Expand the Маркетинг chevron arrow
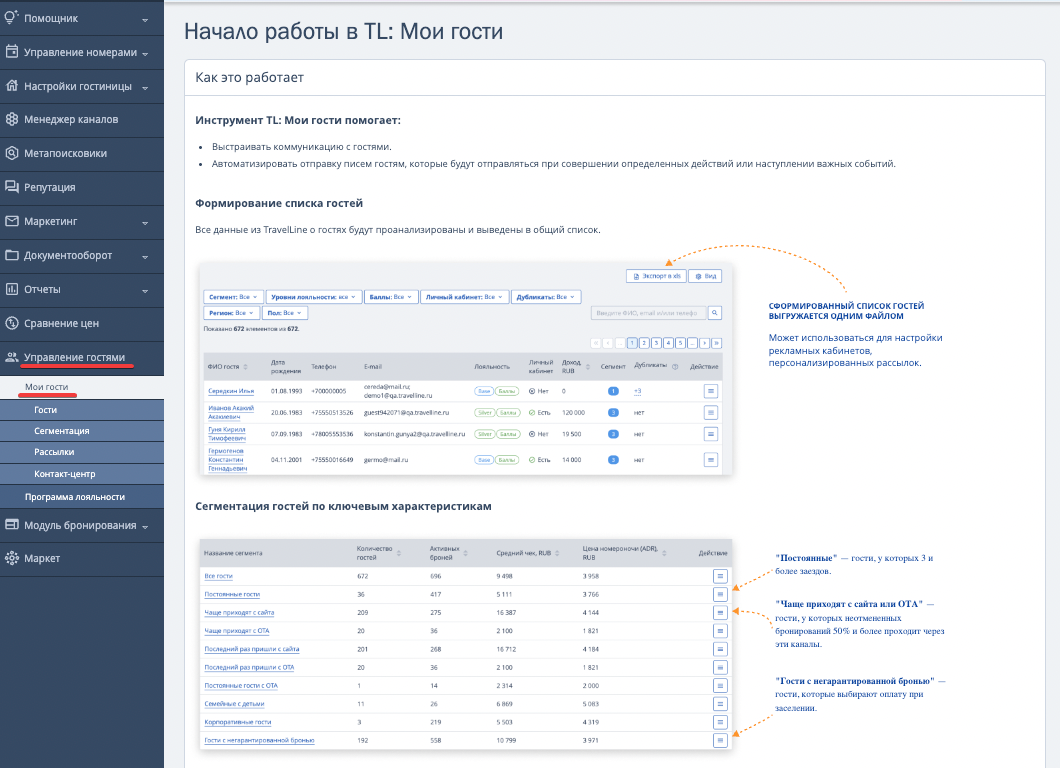Image resolution: width=1060 pixels, height=768 pixels. tap(145, 223)
